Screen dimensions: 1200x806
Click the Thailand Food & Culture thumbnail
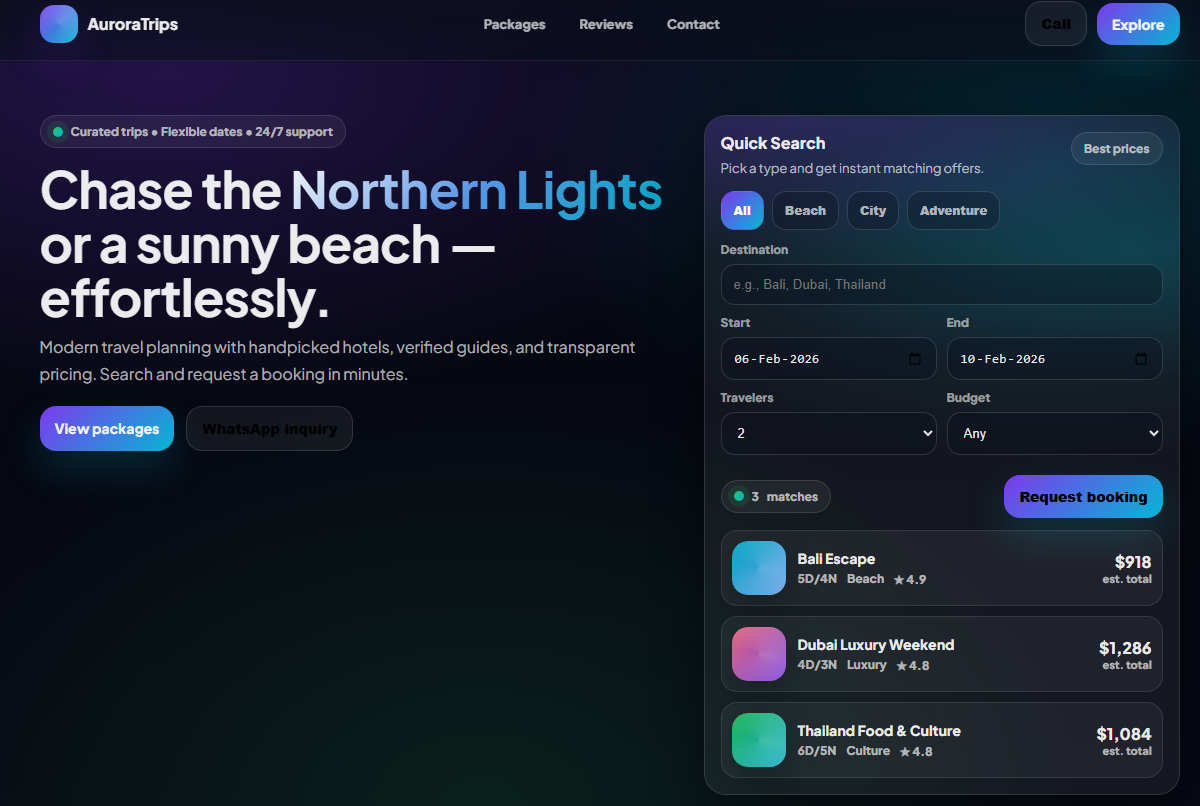759,740
